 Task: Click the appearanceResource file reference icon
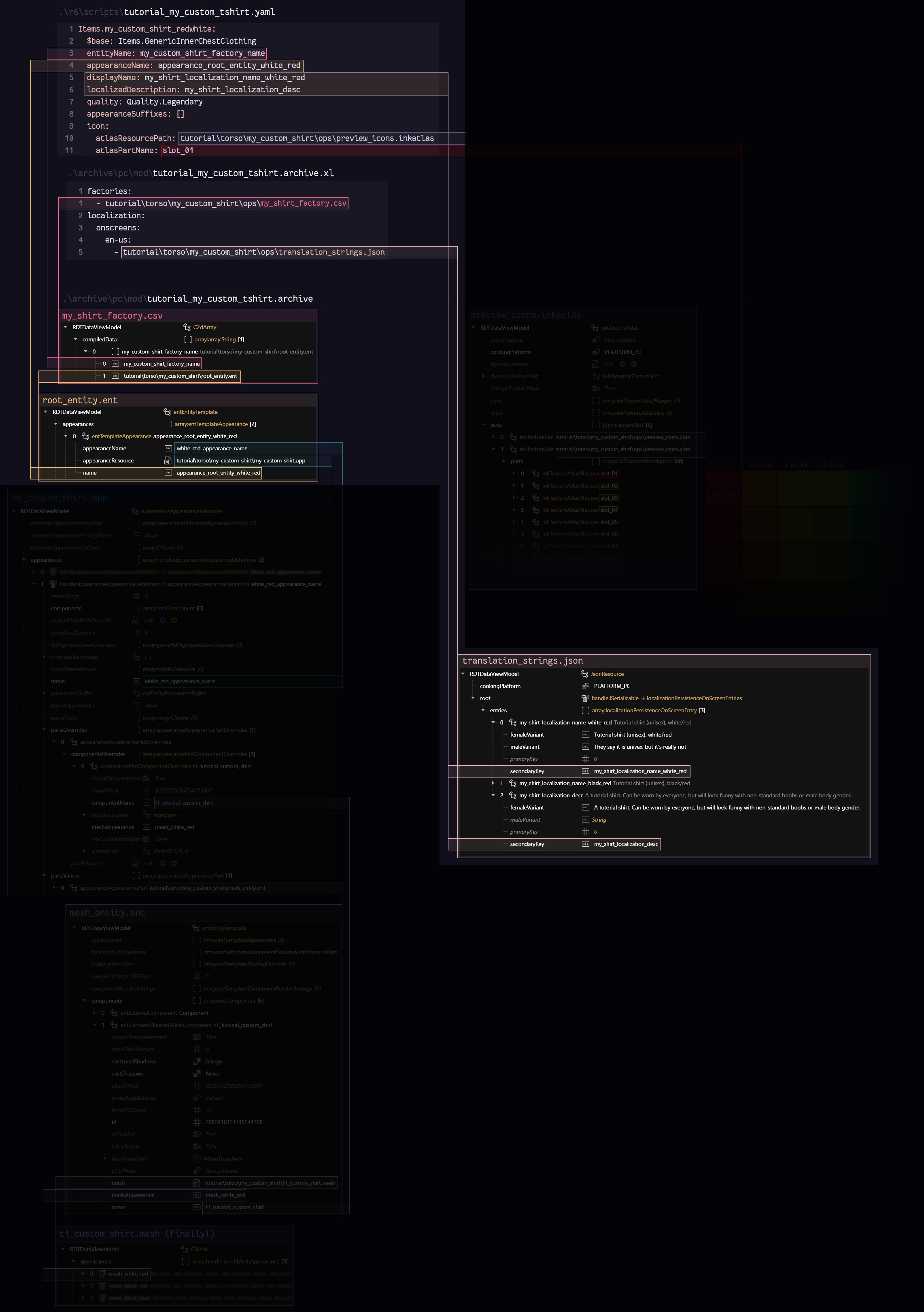pyautogui.click(x=168, y=460)
